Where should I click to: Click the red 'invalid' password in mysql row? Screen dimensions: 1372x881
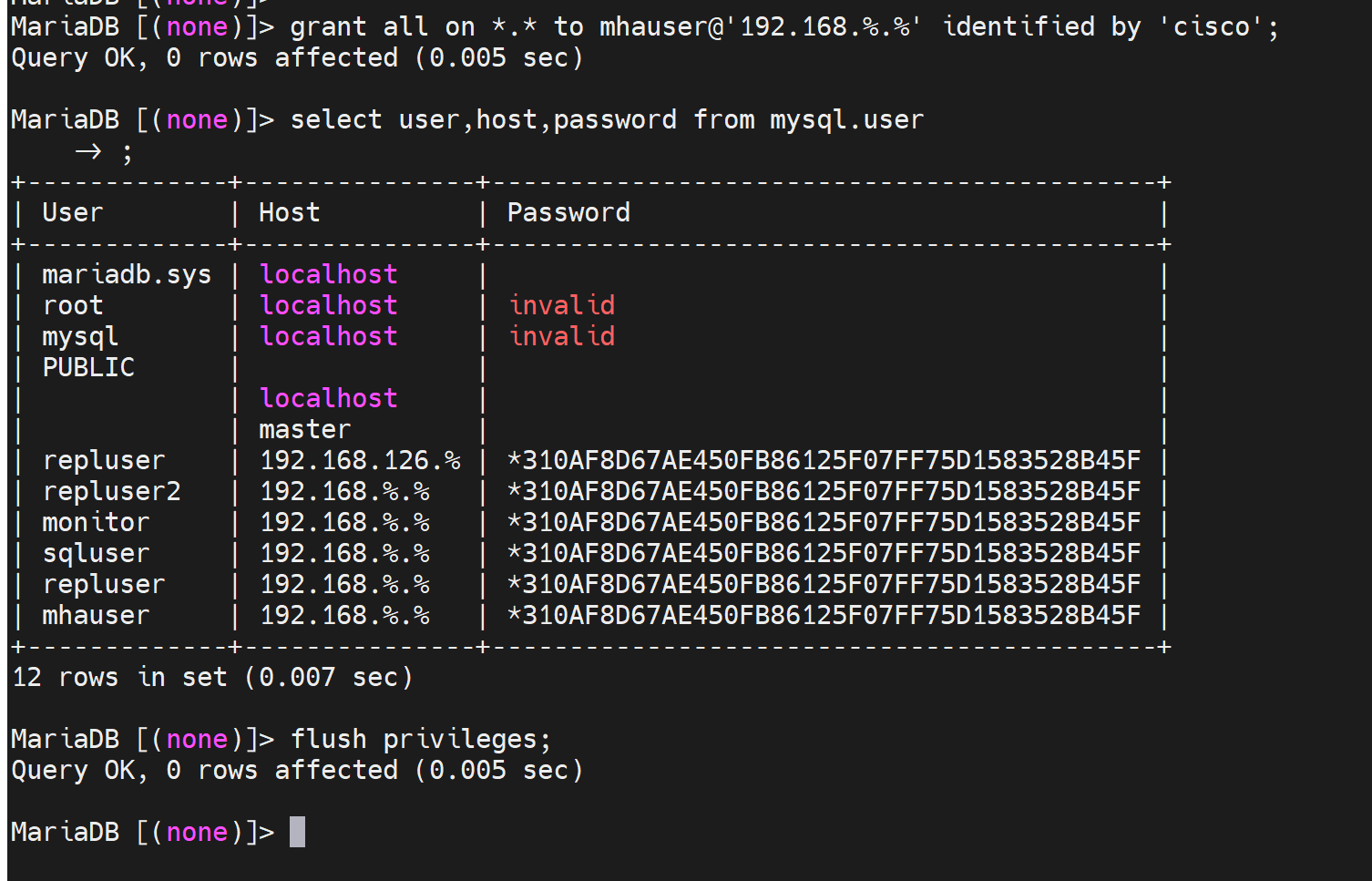[562, 337]
